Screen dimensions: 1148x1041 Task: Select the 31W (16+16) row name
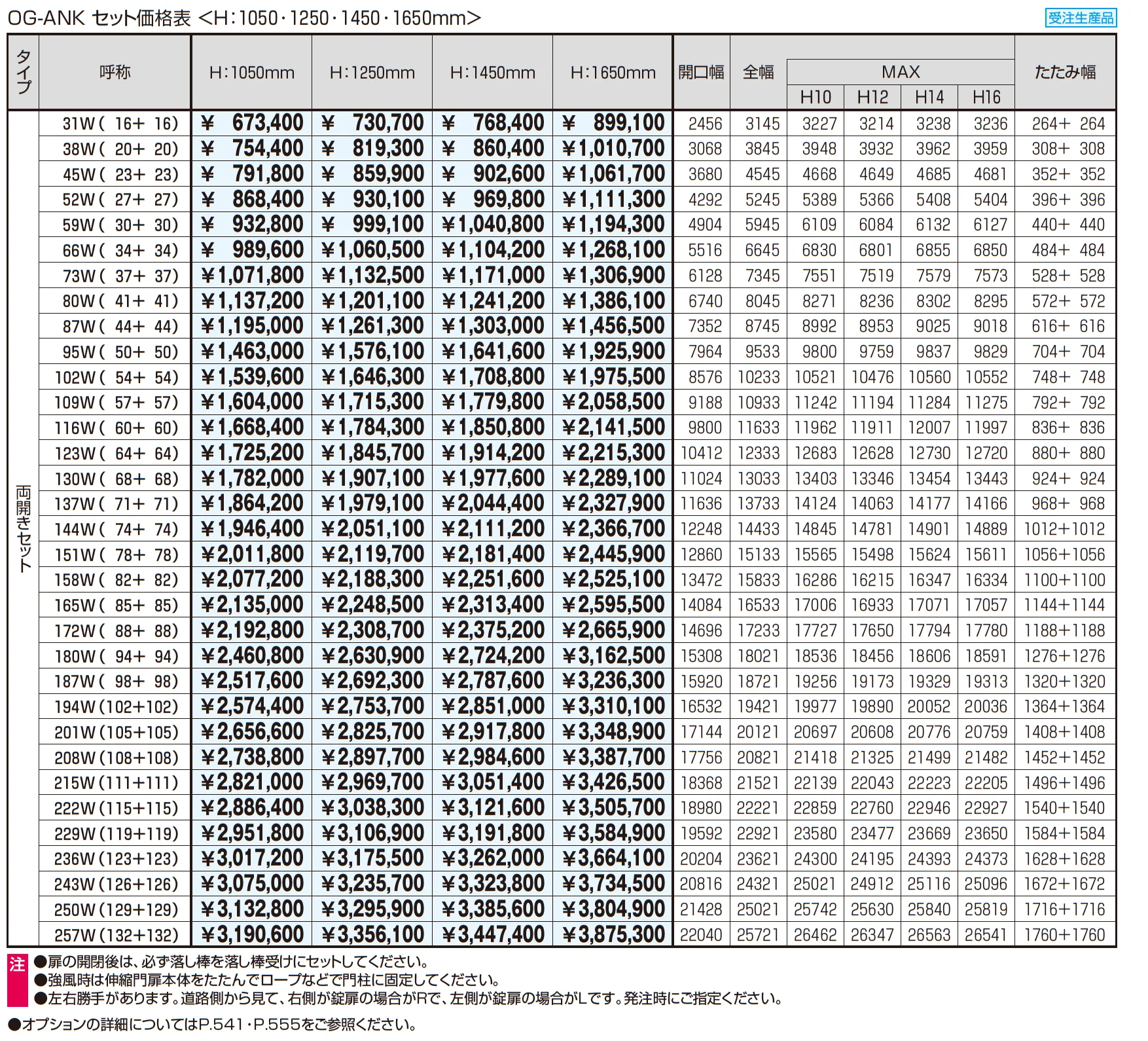point(120,124)
